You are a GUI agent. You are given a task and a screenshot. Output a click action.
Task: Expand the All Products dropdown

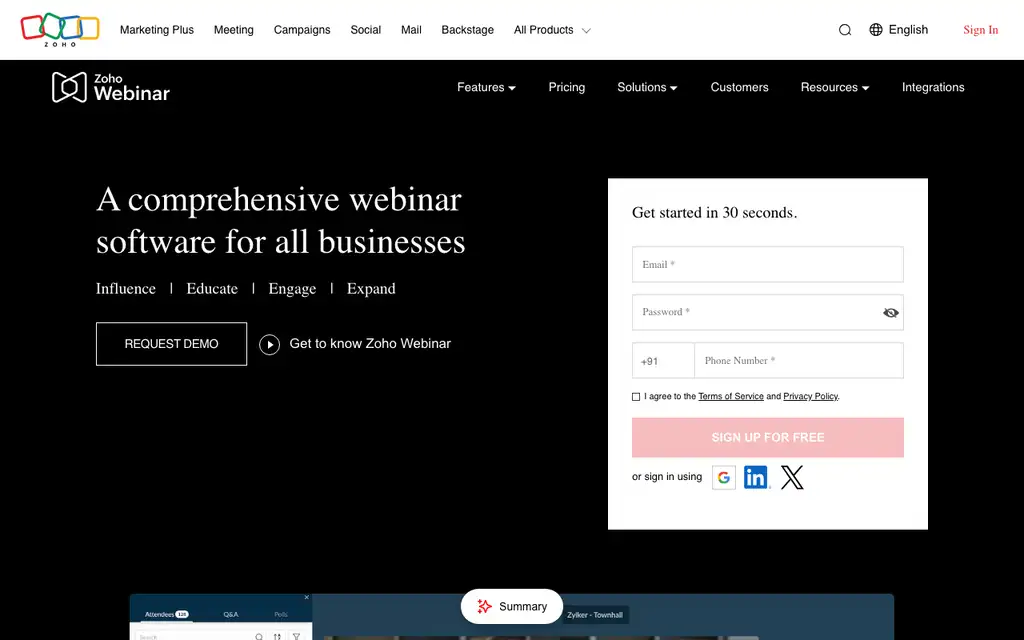(552, 30)
